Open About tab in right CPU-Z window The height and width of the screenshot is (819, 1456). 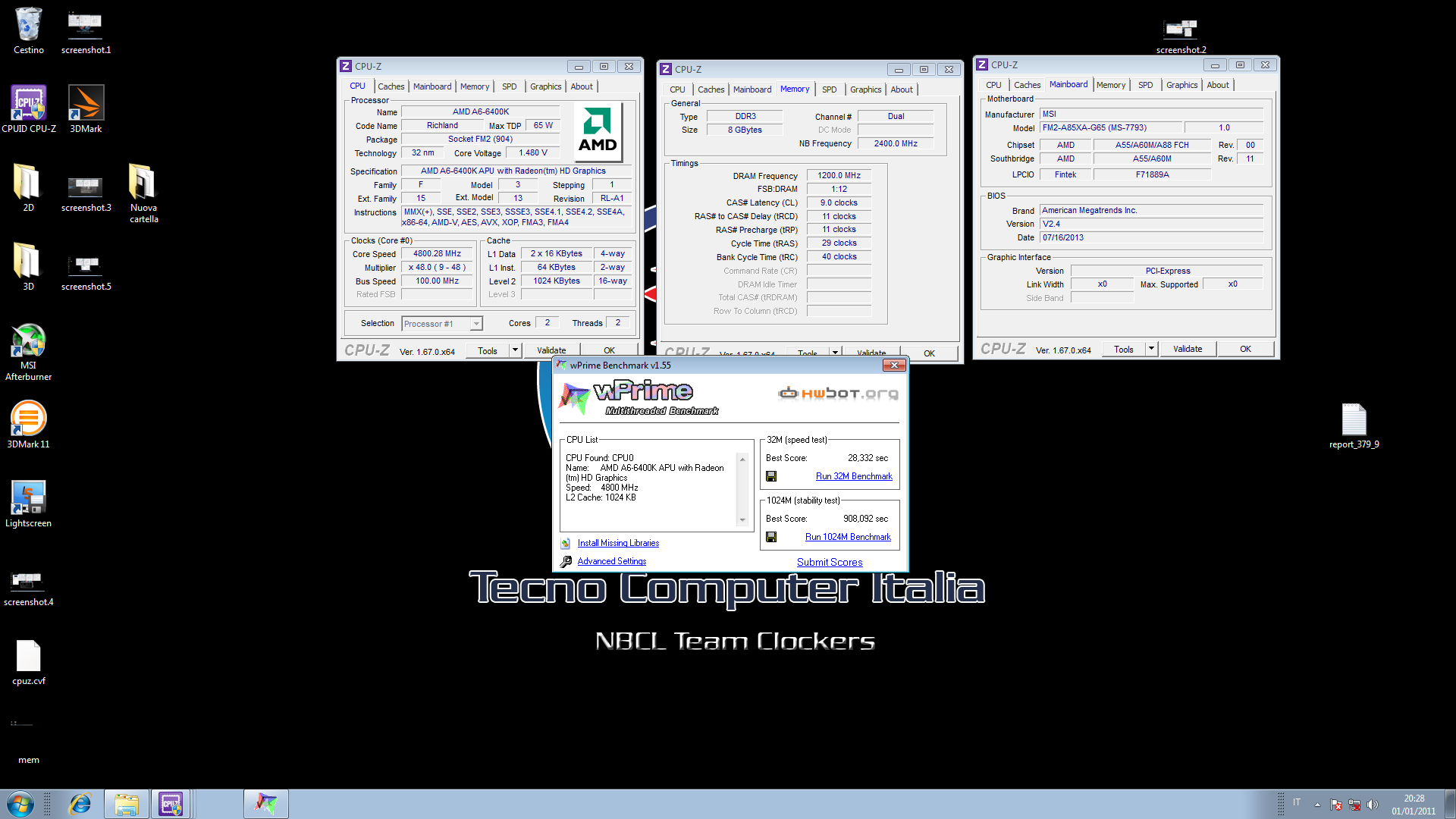tap(1218, 85)
